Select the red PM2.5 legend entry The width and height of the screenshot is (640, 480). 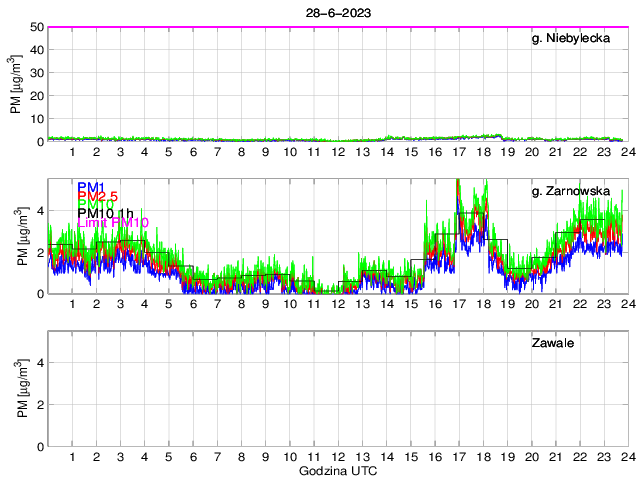97,197
